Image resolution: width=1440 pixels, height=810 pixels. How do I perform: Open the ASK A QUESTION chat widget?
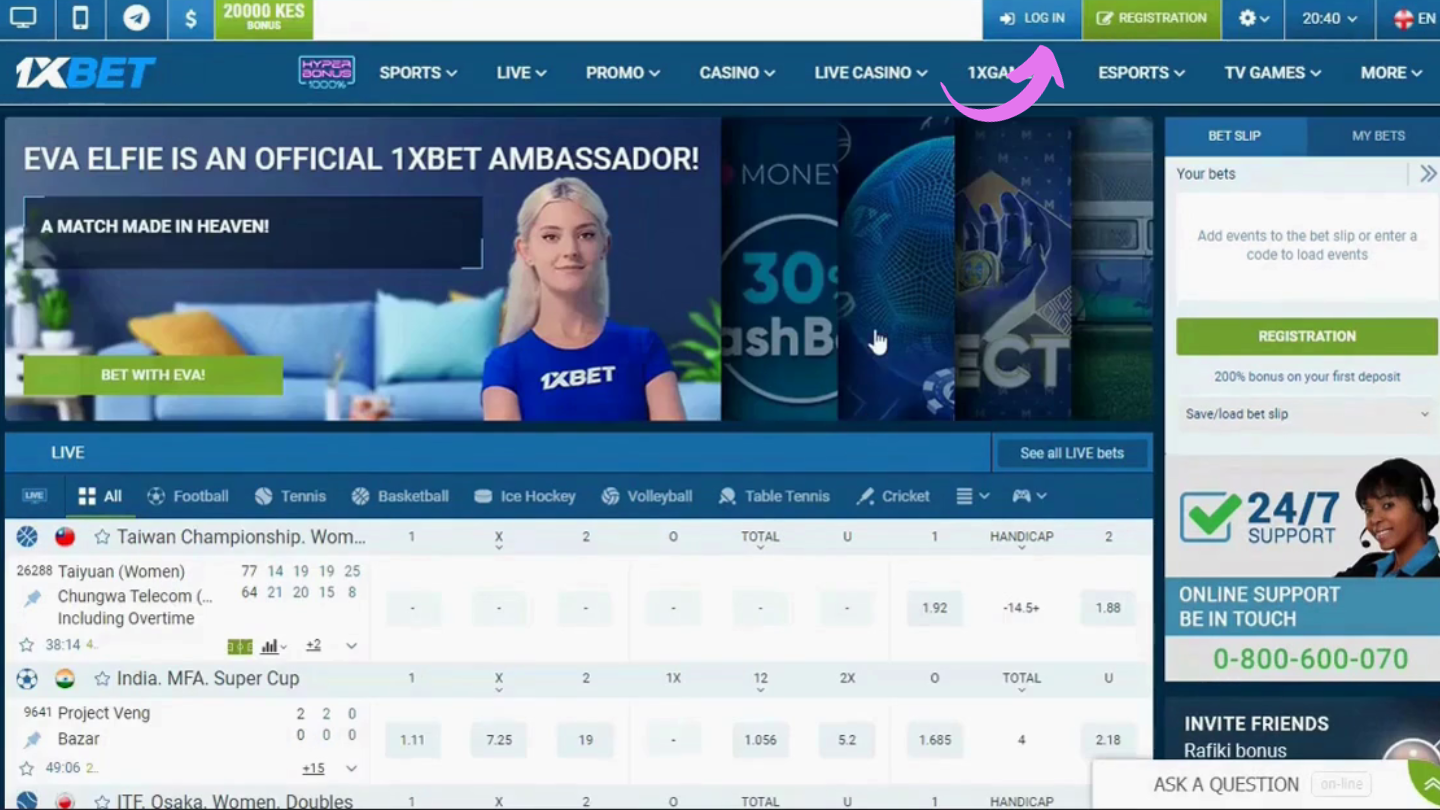click(x=1265, y=785)
